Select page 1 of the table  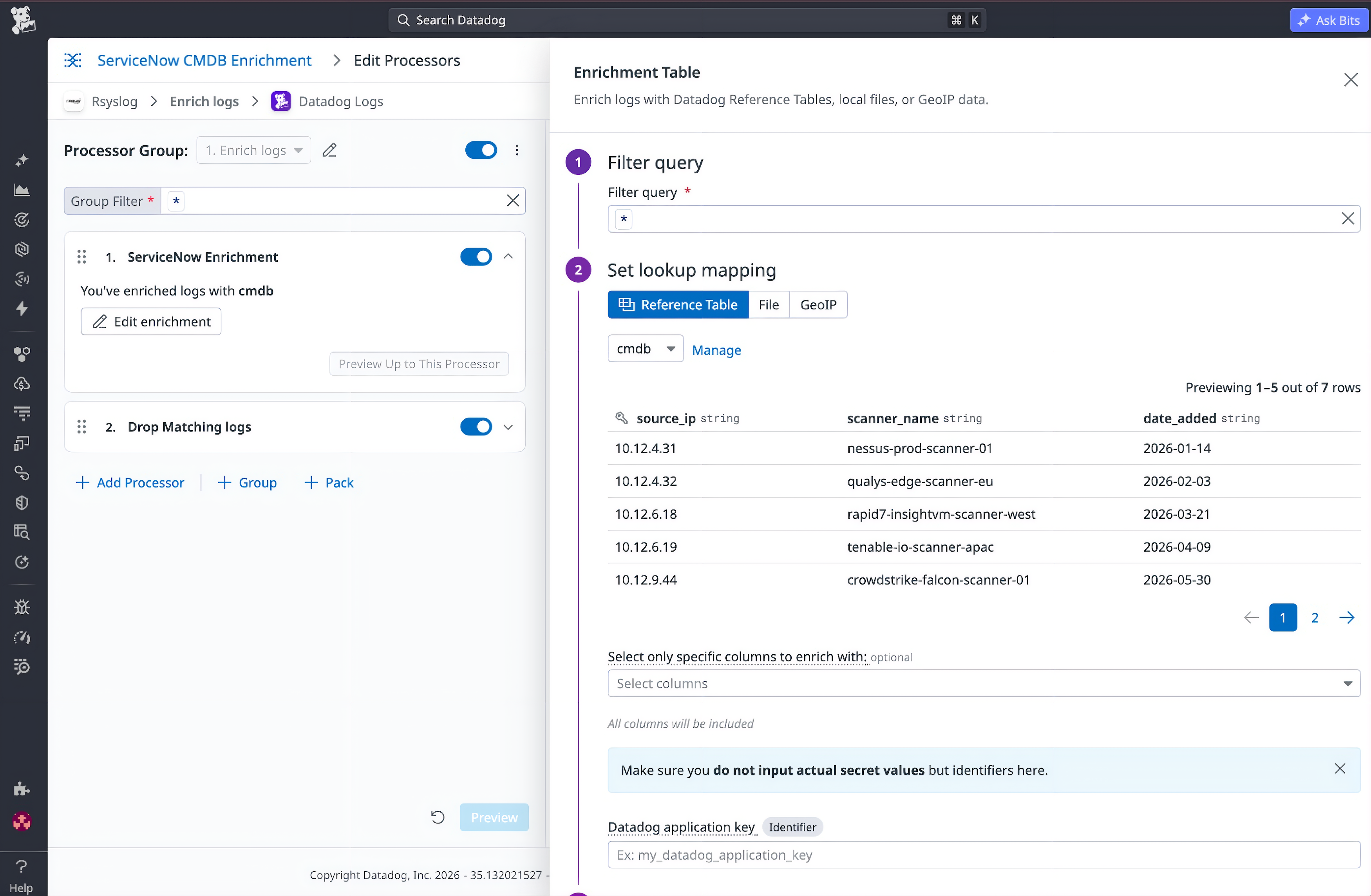click(x=1283, y=618)
